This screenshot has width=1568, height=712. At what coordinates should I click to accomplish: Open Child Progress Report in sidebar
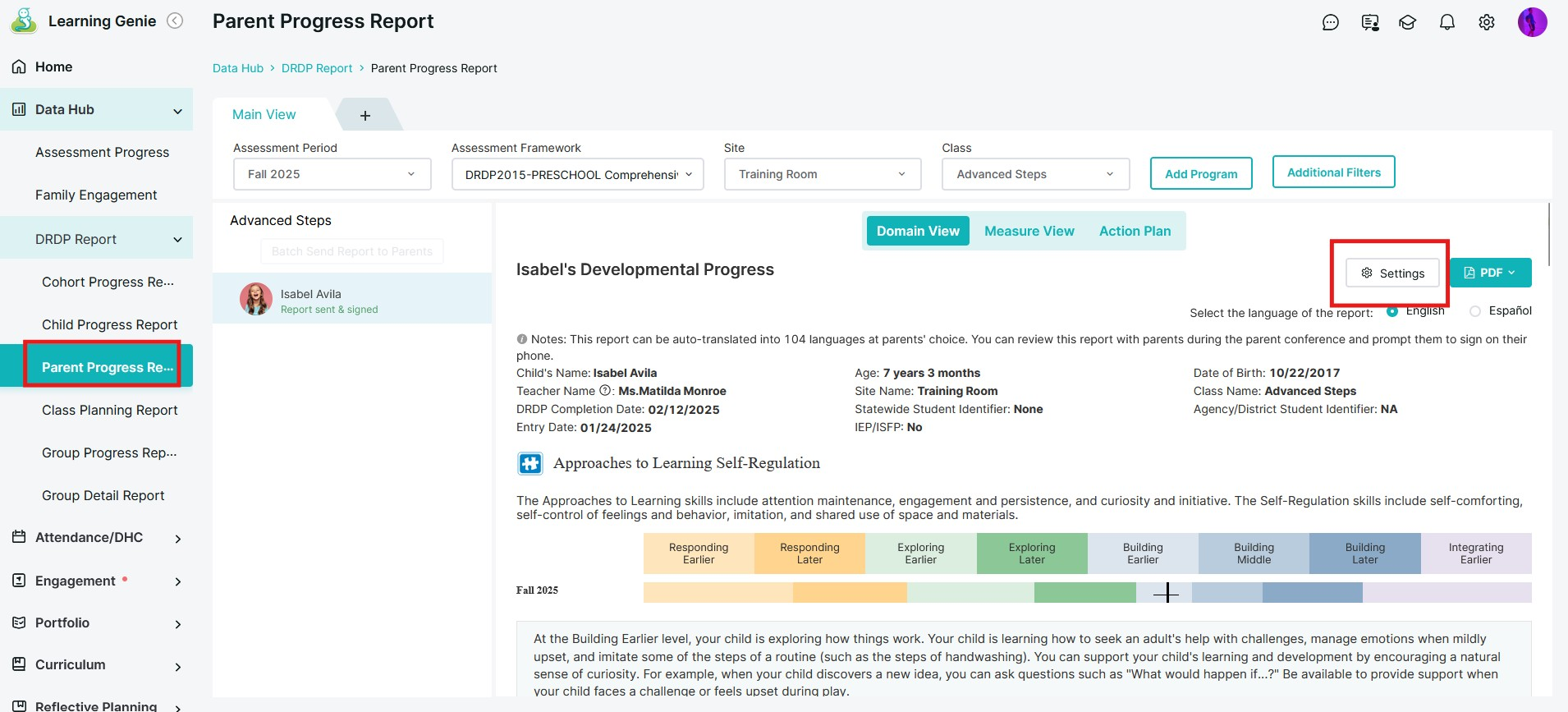click(109, 324)
